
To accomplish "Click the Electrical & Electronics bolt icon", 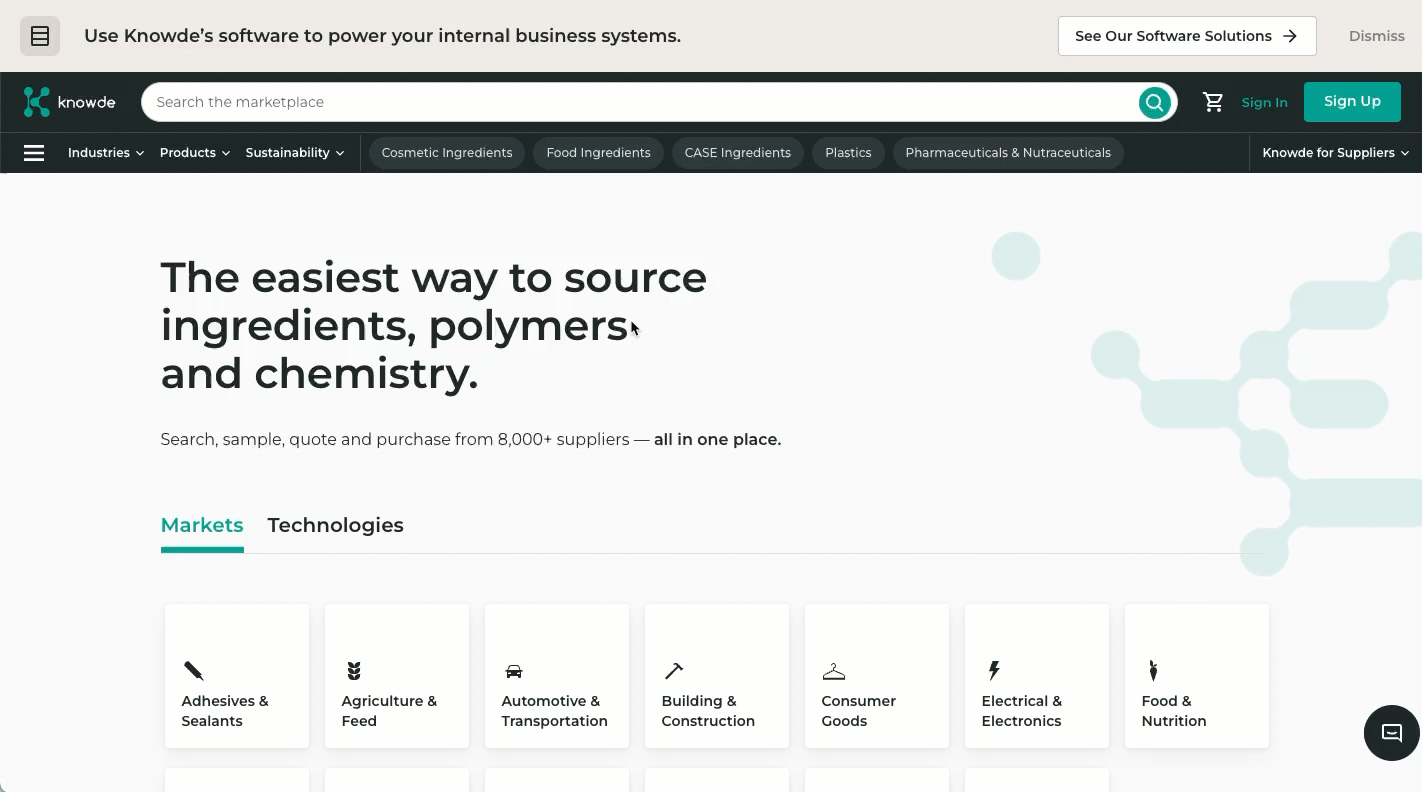I will point(994,670).
